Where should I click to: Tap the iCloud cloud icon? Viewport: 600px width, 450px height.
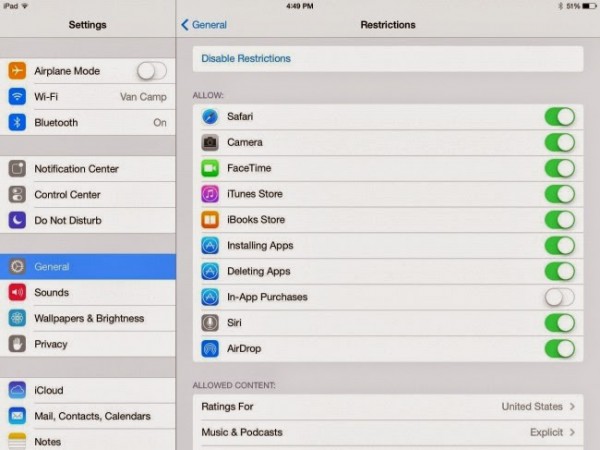click(17, 390)
